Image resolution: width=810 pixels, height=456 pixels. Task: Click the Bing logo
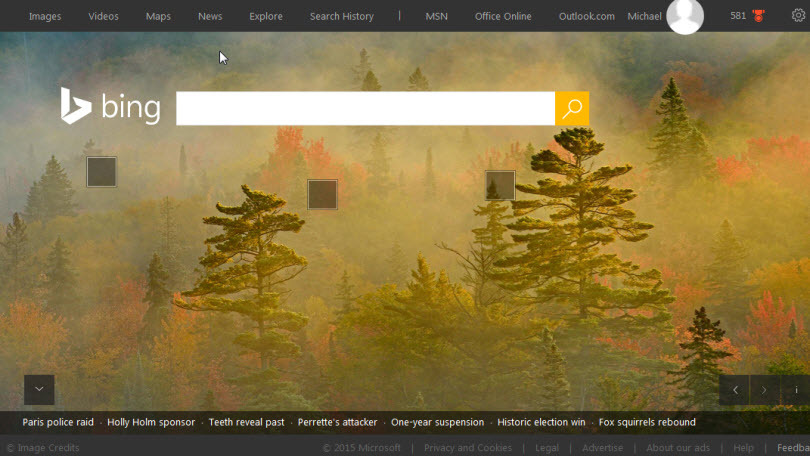tap(111, 106)
